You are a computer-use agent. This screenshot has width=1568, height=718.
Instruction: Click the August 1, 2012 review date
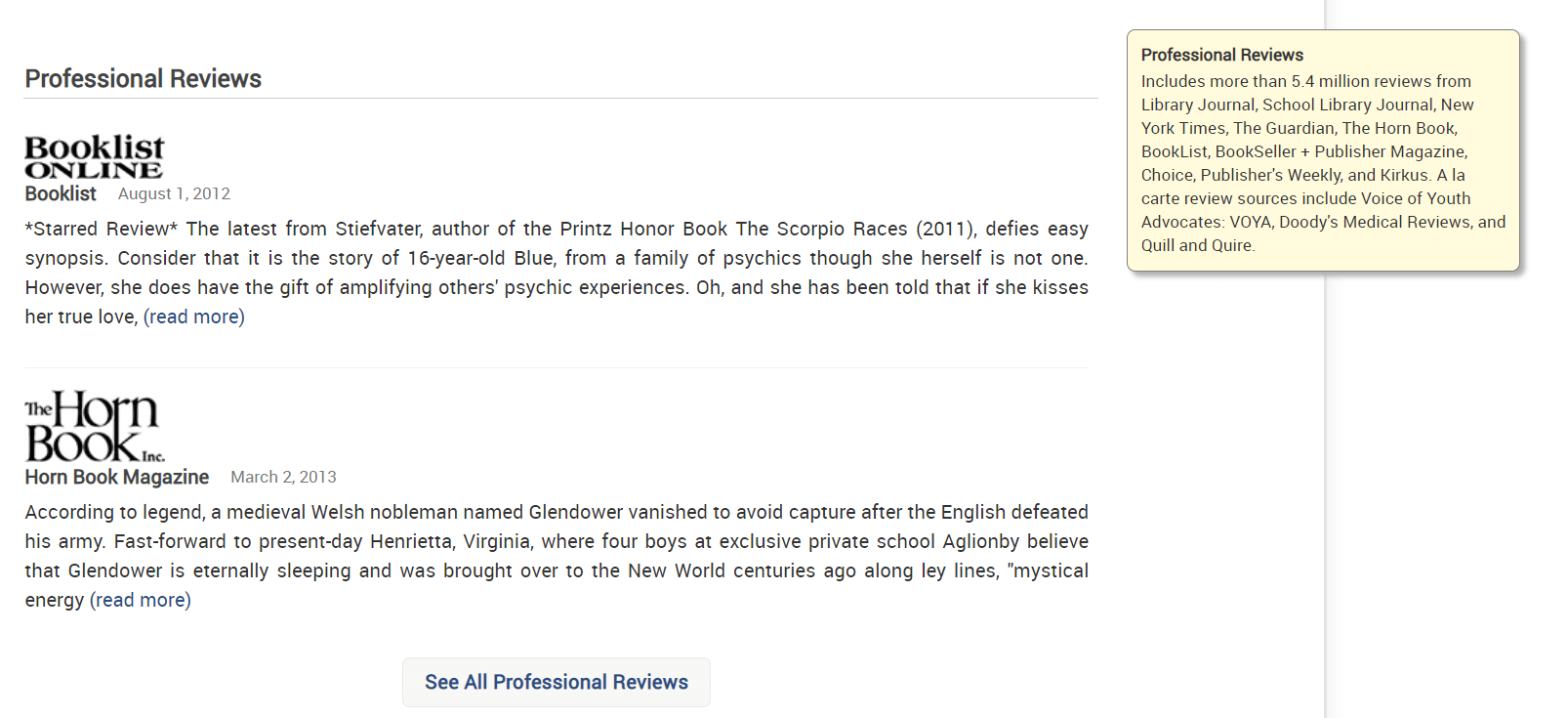pyautogui.click(x=175, y=193)
